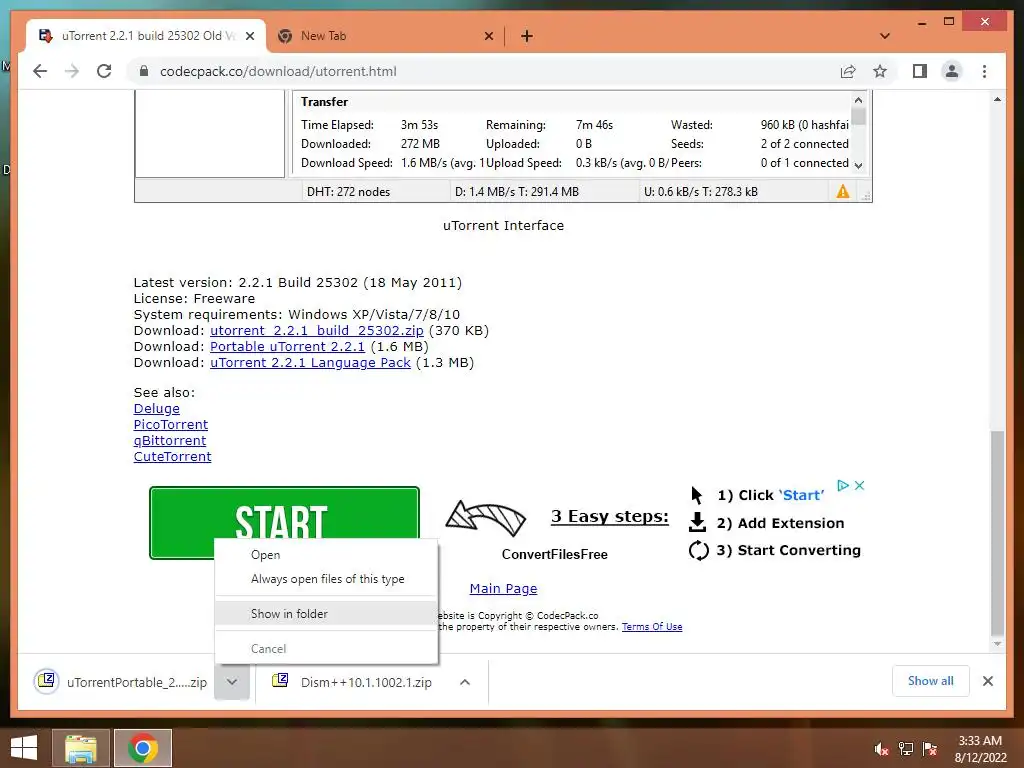
Task: Open the Main Page link
Action: [x=504, y=588]
